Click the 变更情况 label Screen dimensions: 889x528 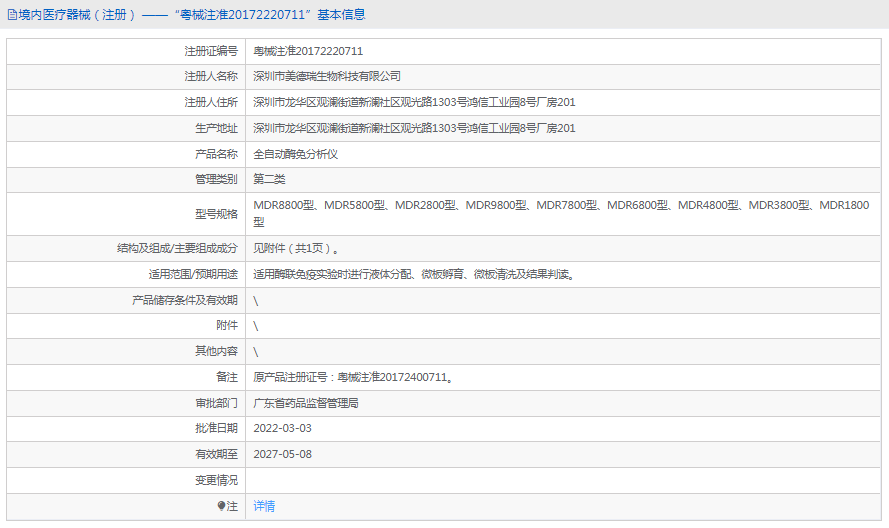(x=217, y=480)
